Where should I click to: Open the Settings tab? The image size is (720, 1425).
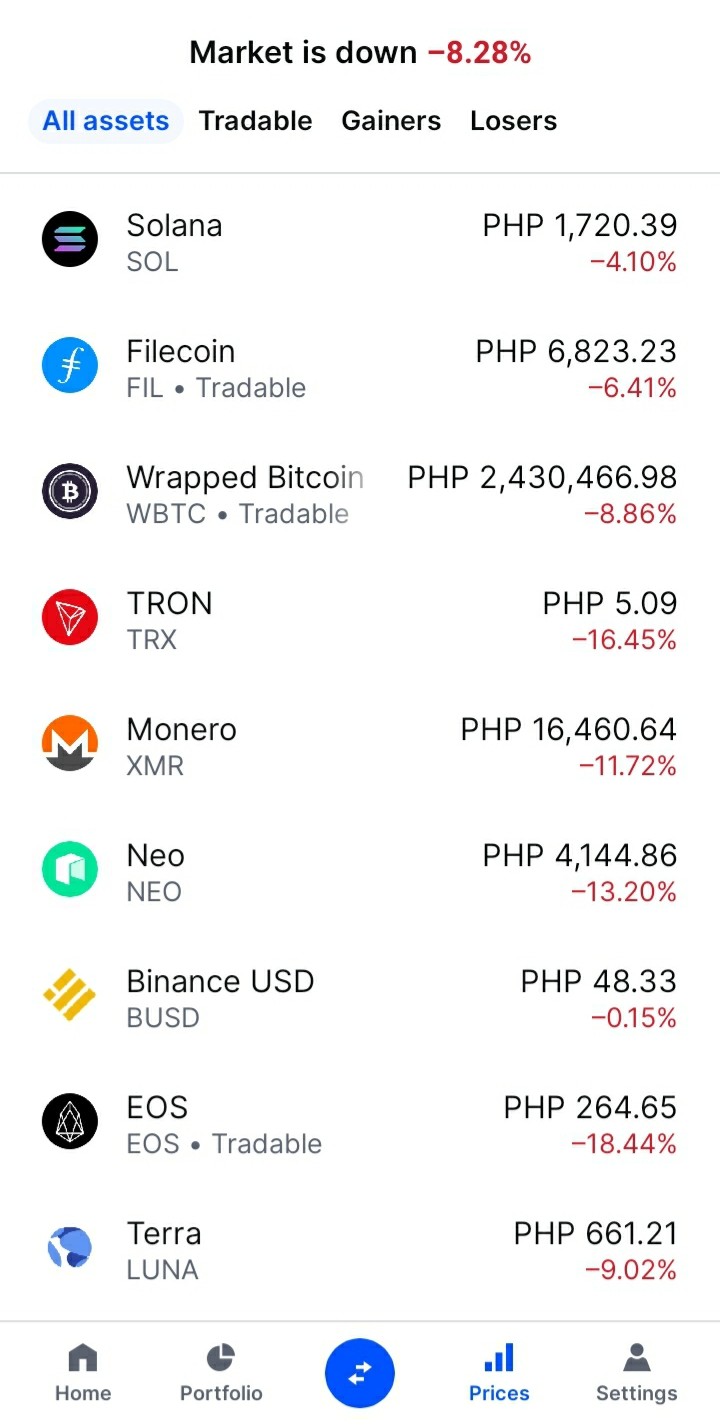[x=636, y=1374]
